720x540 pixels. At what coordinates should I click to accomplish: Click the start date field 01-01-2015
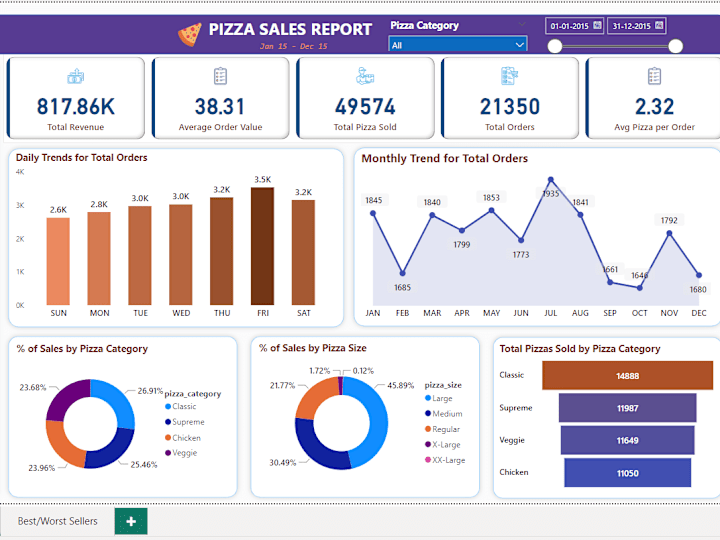574,26
